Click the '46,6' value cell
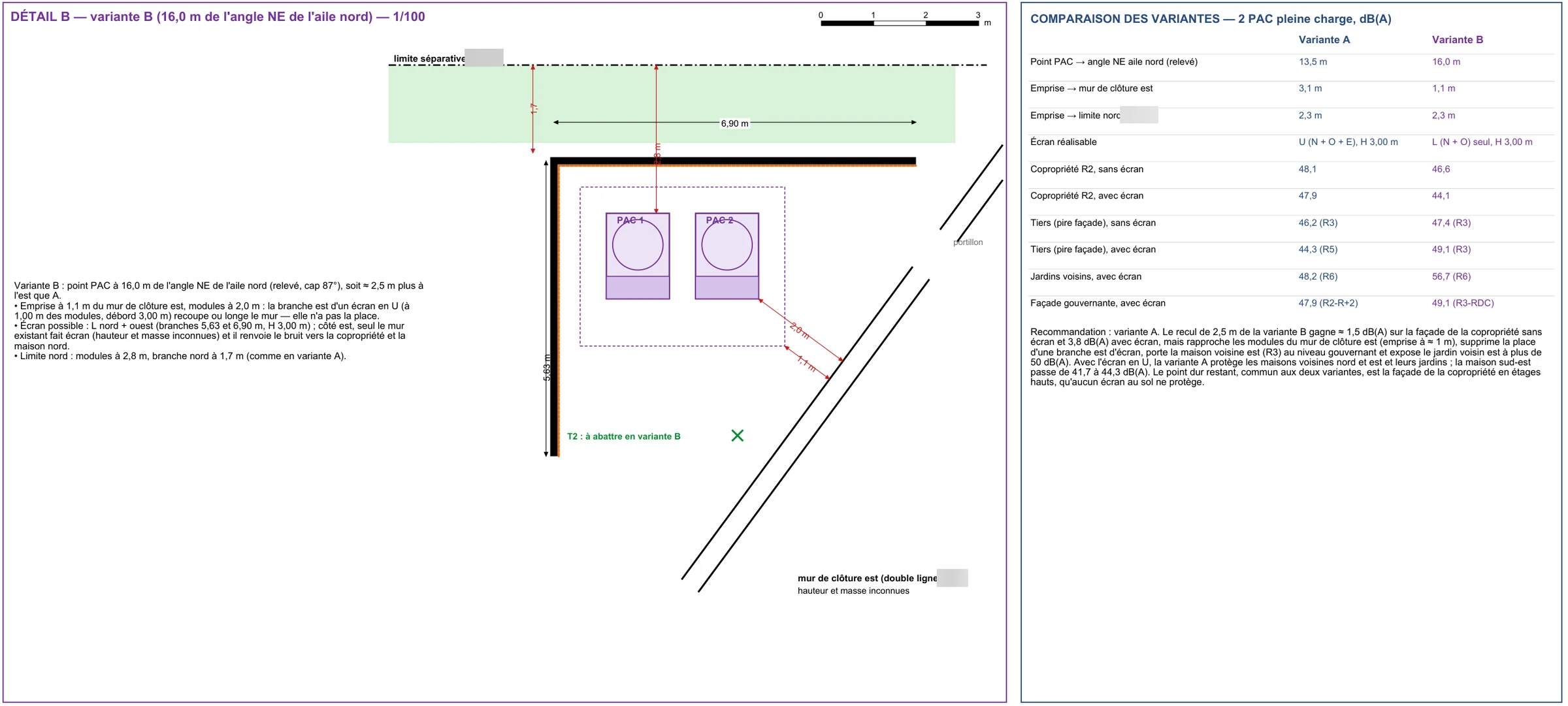The width and height of the screenshot is (1568, 706). [x=1441, y=169]
